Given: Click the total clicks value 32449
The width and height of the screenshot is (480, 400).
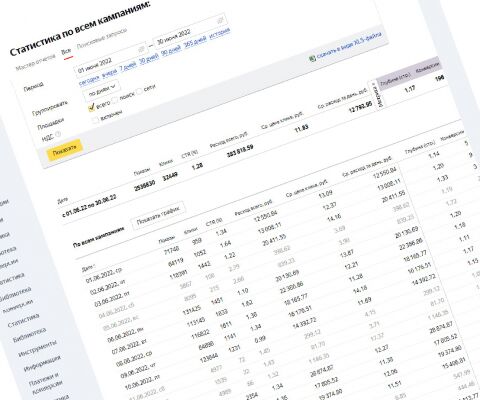Looking at the screenshot, I should (x=170, y=177).
